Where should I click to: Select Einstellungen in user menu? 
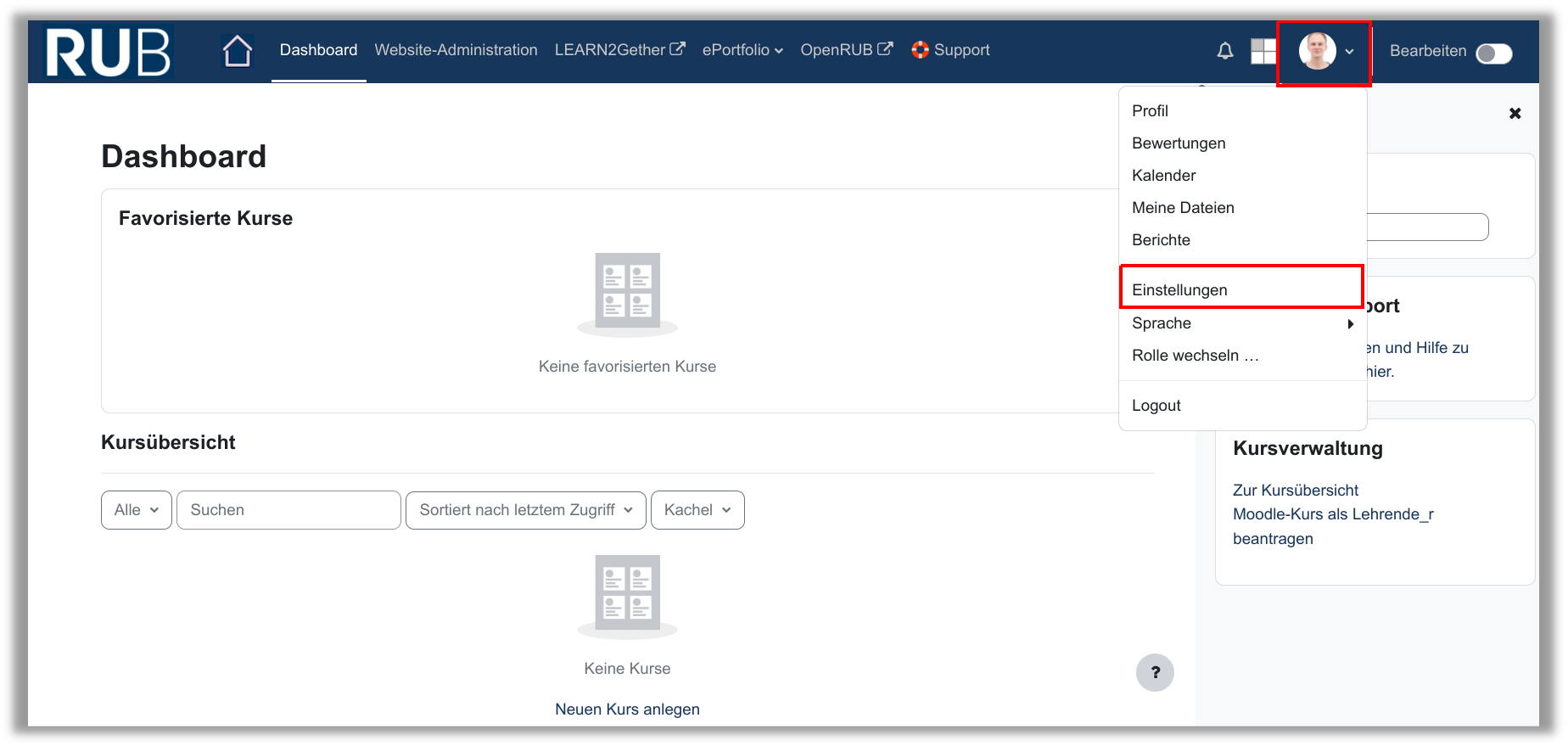click(x=1179, y=290)
